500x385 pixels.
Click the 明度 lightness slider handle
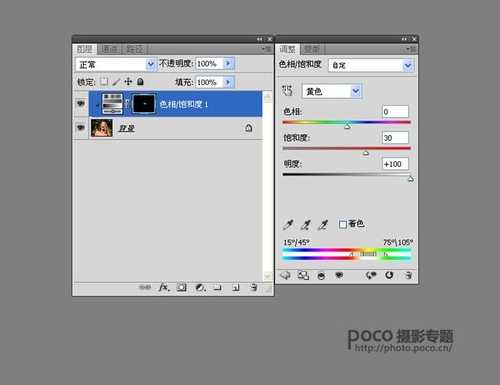click(x=411, y=179)
